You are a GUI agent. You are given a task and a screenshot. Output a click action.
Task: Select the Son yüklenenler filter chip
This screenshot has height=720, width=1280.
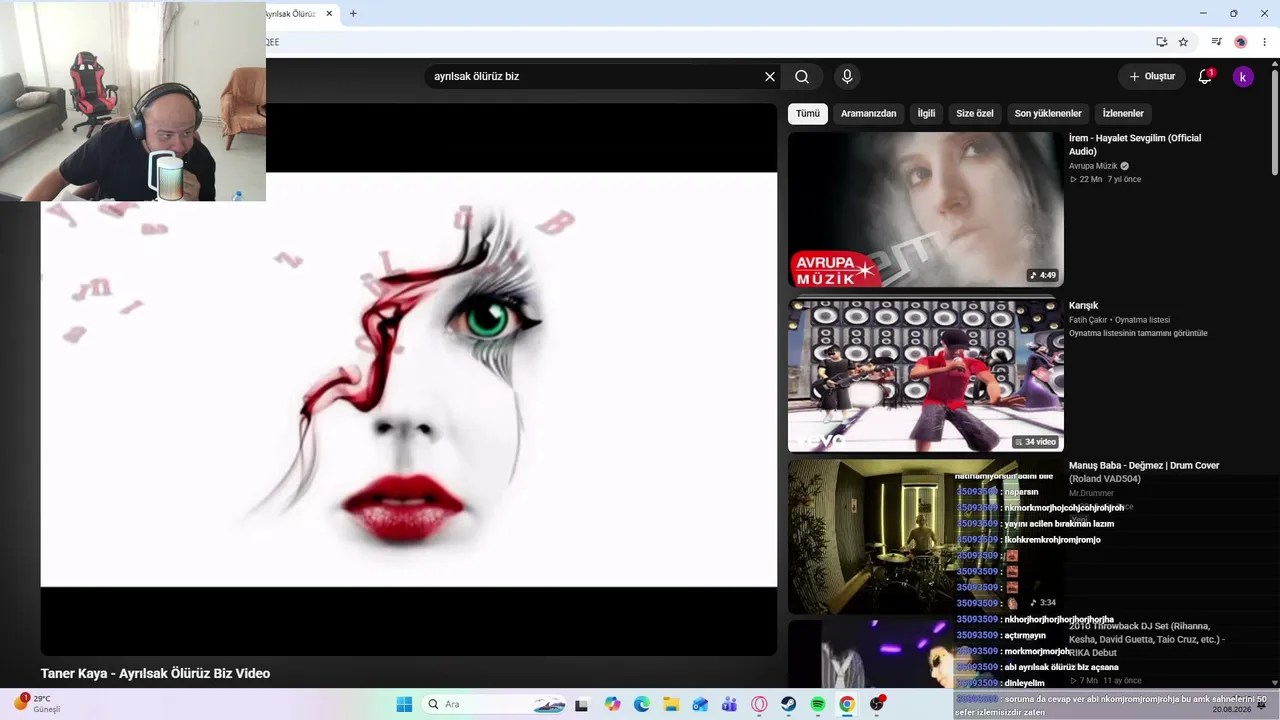coord(1048,114)
